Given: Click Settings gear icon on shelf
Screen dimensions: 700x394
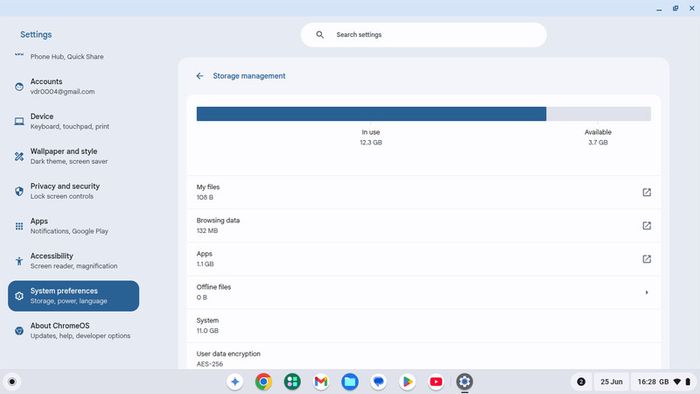Looking at the screenshot, I should (x=464, y=382).
